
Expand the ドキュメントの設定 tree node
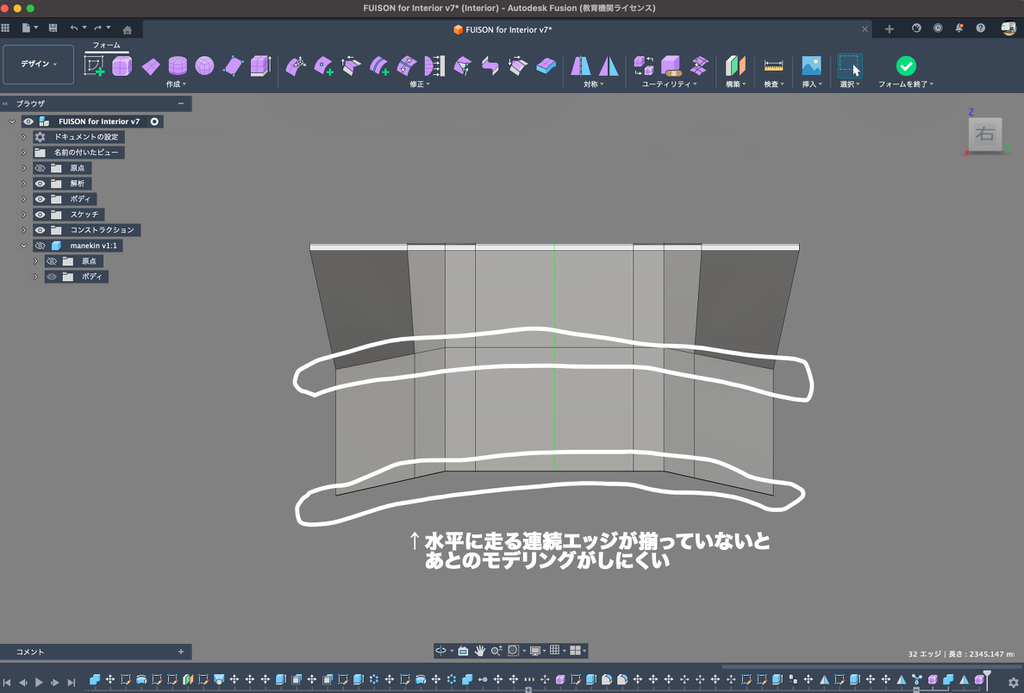[x=24, y=137]
